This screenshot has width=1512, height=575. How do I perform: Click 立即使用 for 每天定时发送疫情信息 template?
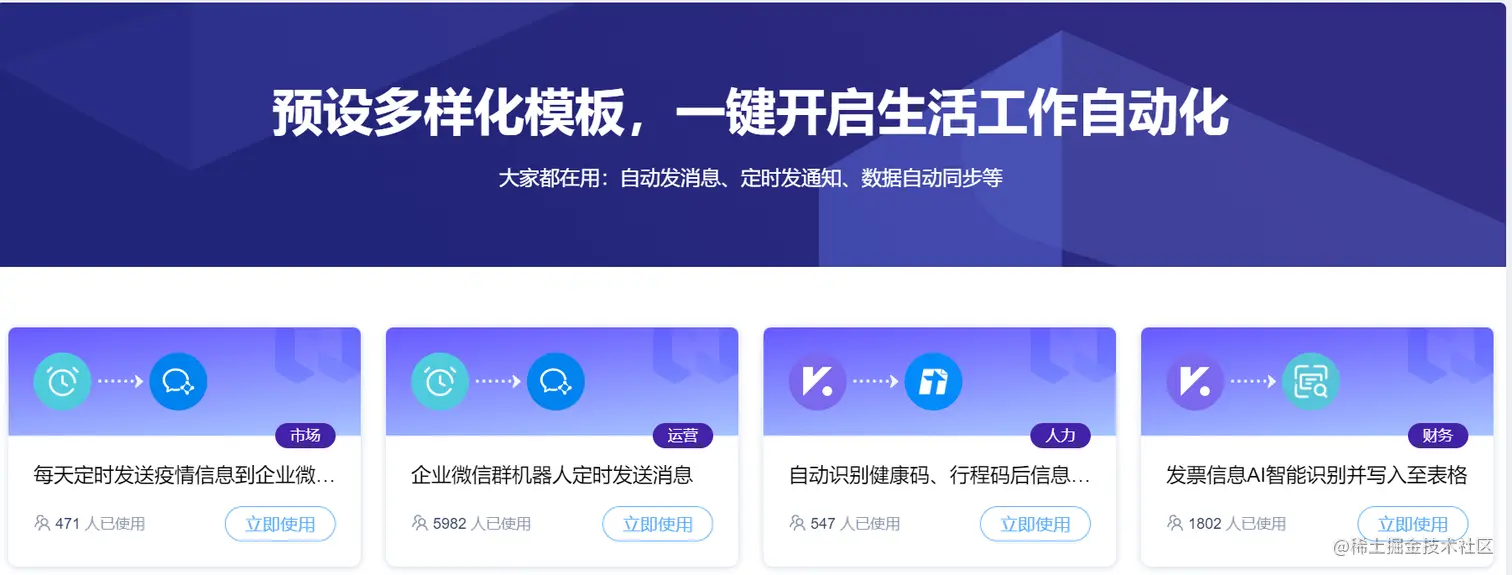(x=280, y=524)
